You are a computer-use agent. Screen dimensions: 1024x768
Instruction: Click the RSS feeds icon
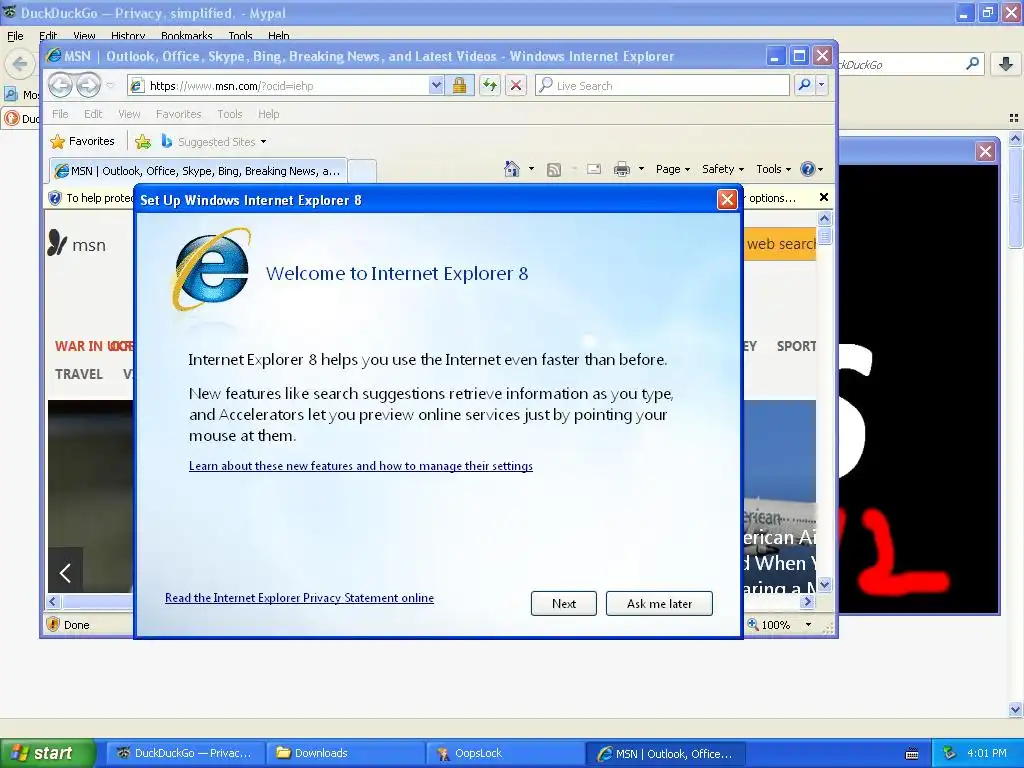pyautogui.click(x=554, y=170)
